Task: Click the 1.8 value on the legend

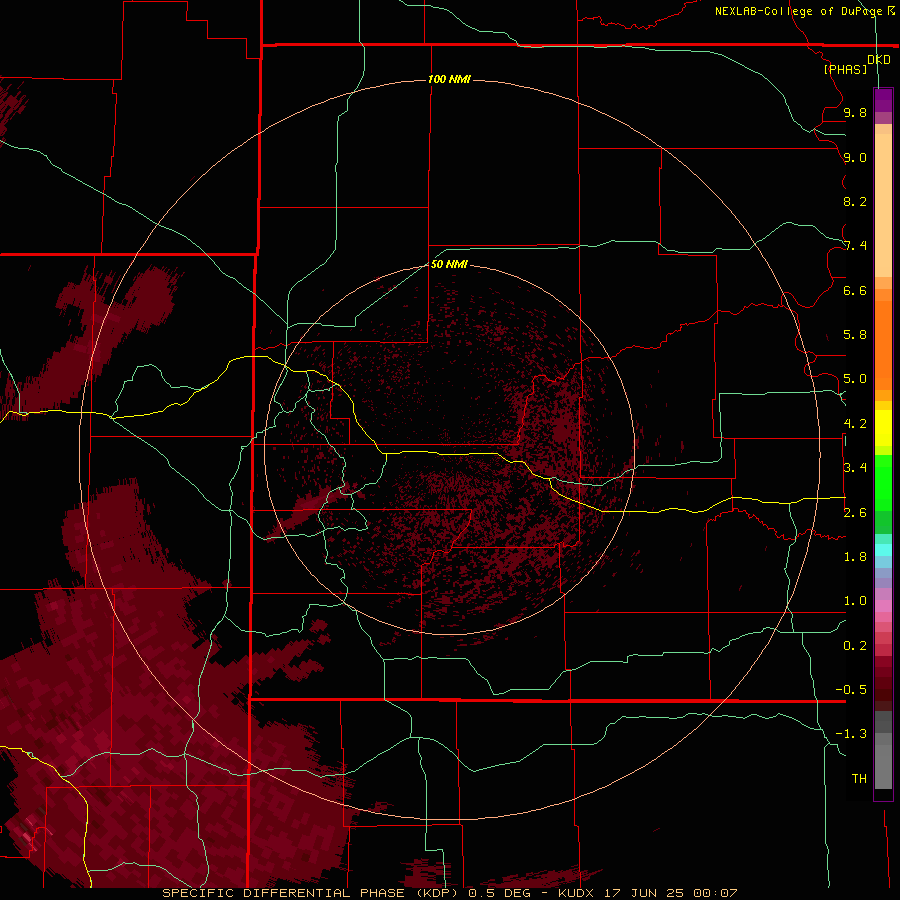Action: point(855,557)
